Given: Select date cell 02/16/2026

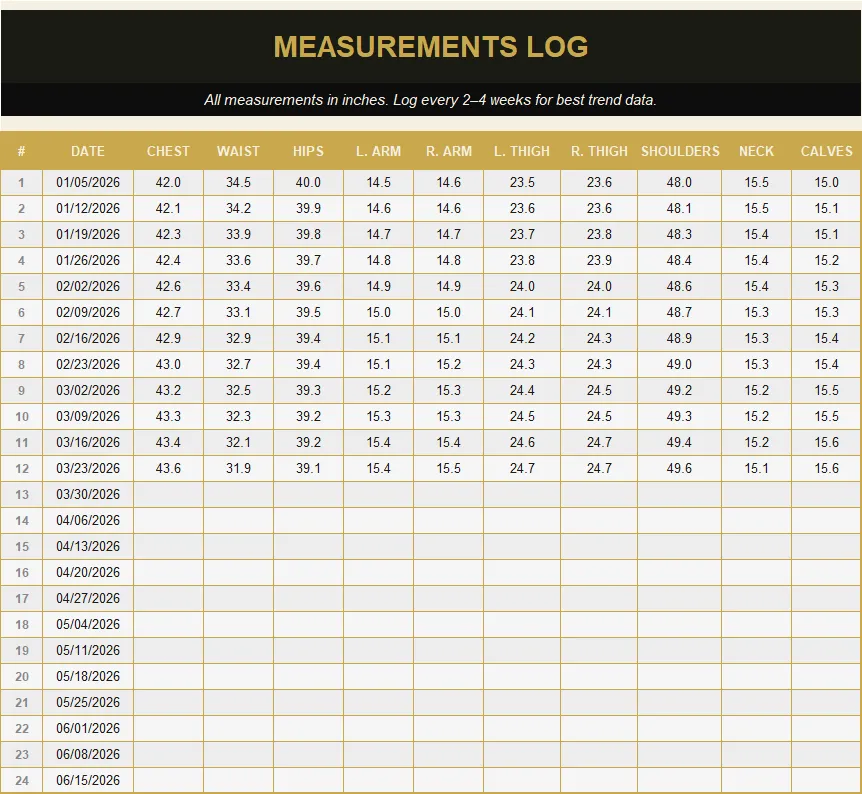Looking at the screenshot, I should coord(88,338).
